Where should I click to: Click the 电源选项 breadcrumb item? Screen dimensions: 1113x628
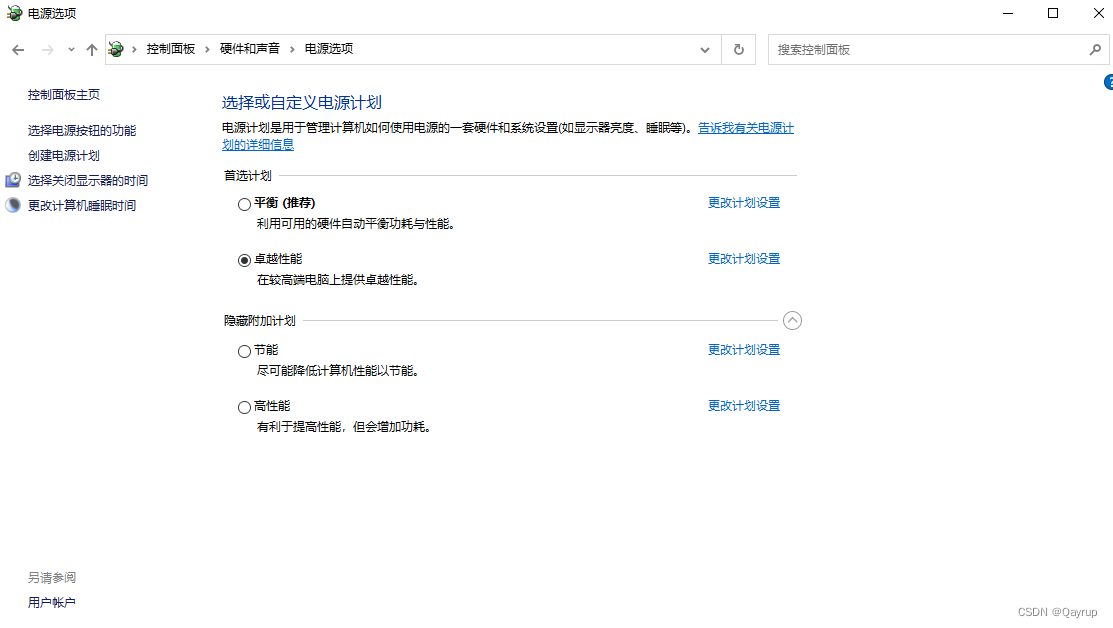329,49
